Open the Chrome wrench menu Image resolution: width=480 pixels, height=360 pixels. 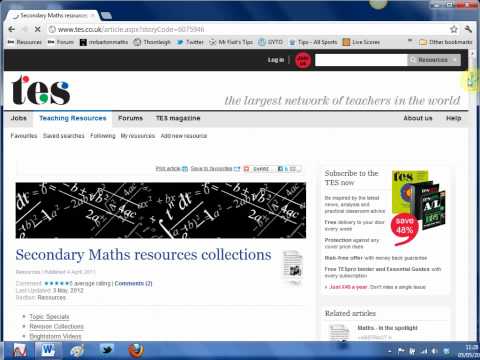click(x=468, y=29)
